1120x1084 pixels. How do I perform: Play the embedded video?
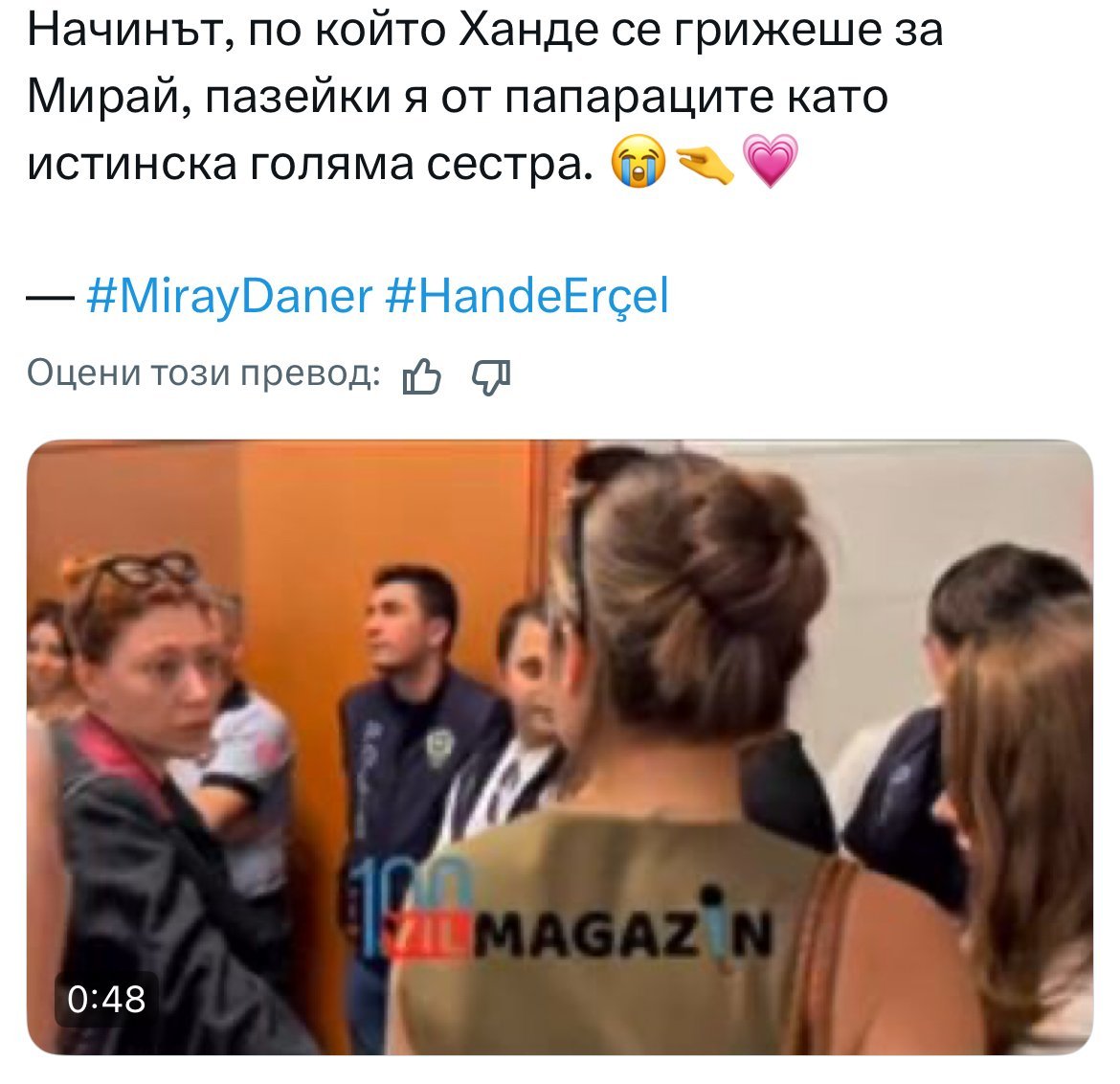point(559,747)
